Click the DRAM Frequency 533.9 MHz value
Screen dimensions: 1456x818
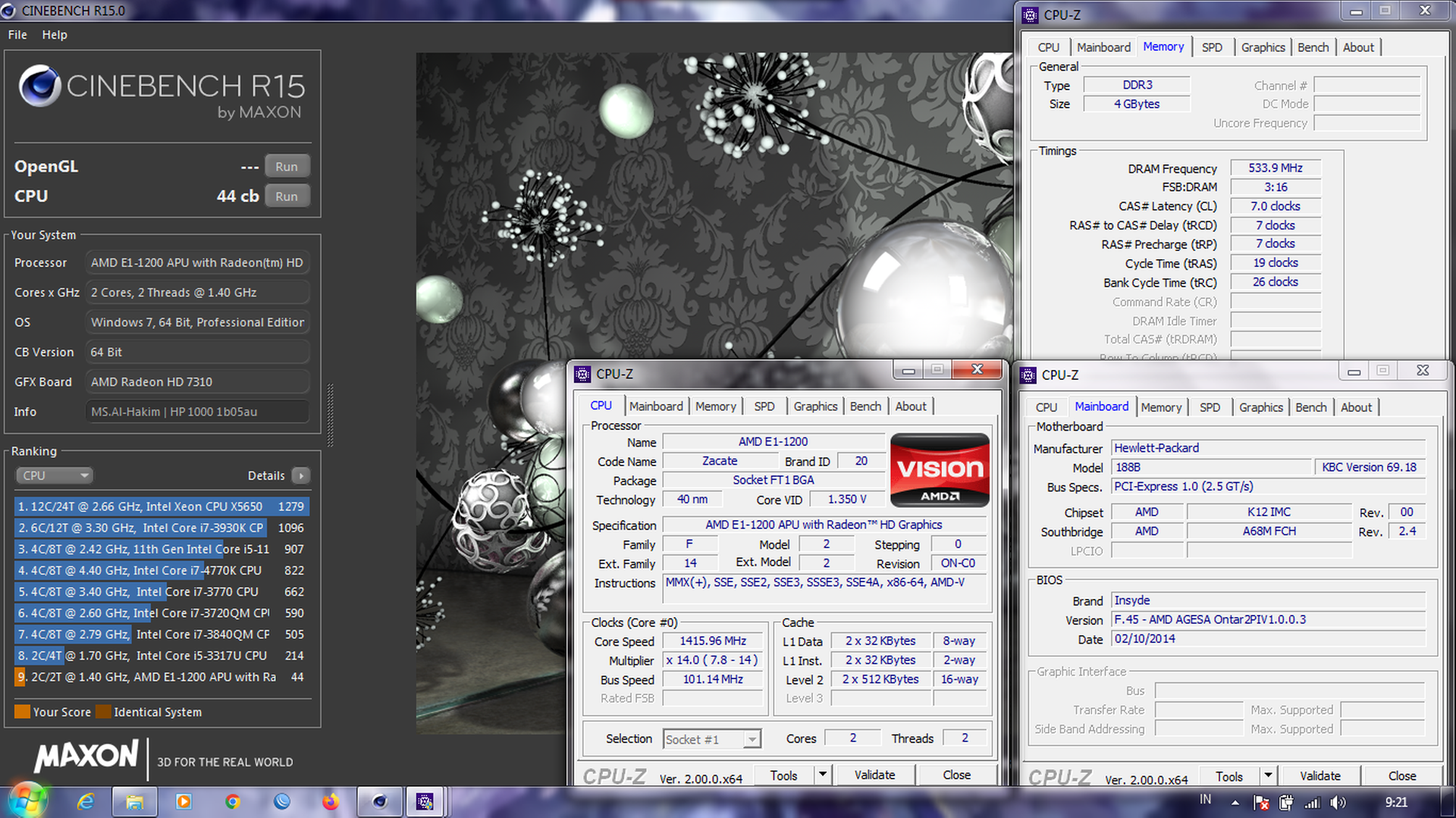[x=1275, y=168]
